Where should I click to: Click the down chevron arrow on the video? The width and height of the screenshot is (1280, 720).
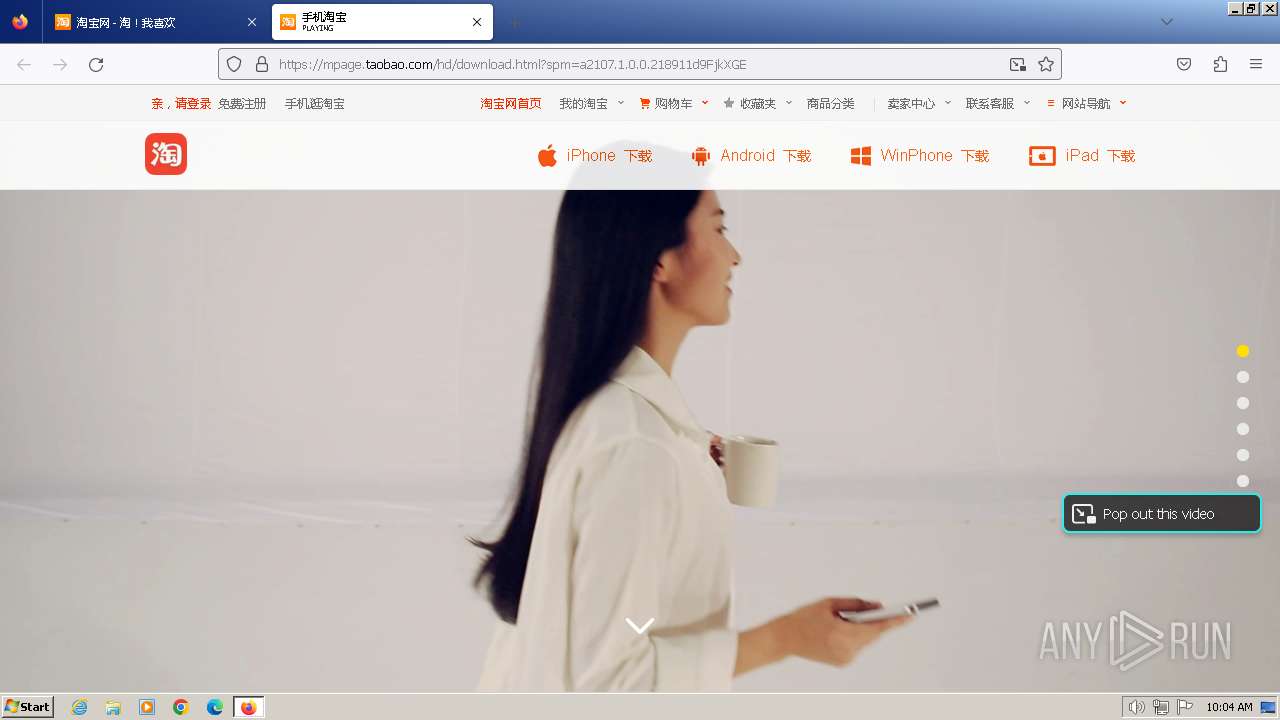(x=640, y=626)
